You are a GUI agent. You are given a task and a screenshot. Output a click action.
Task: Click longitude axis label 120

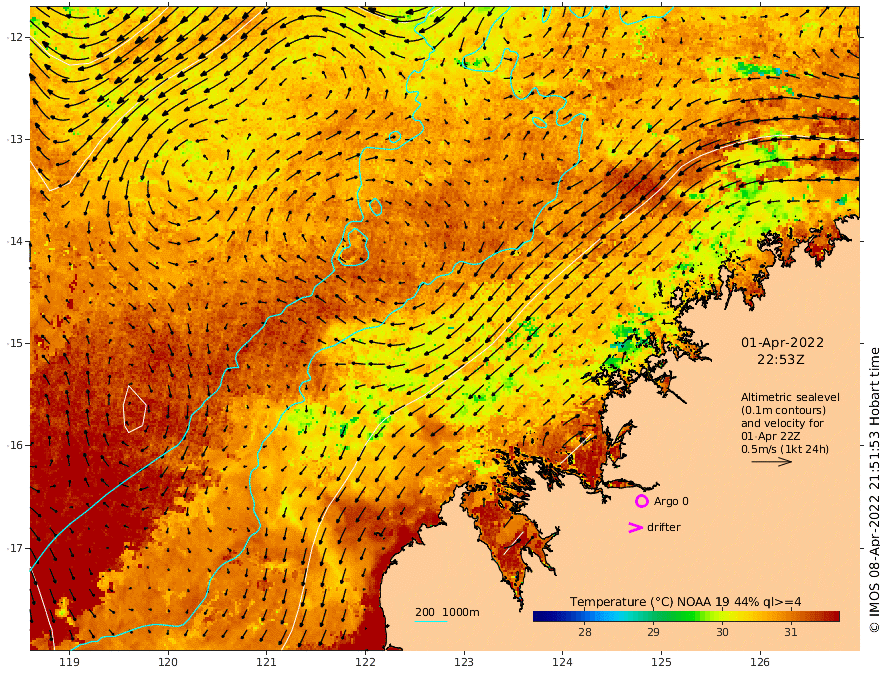pyautogui.click(x=168, y=663)
